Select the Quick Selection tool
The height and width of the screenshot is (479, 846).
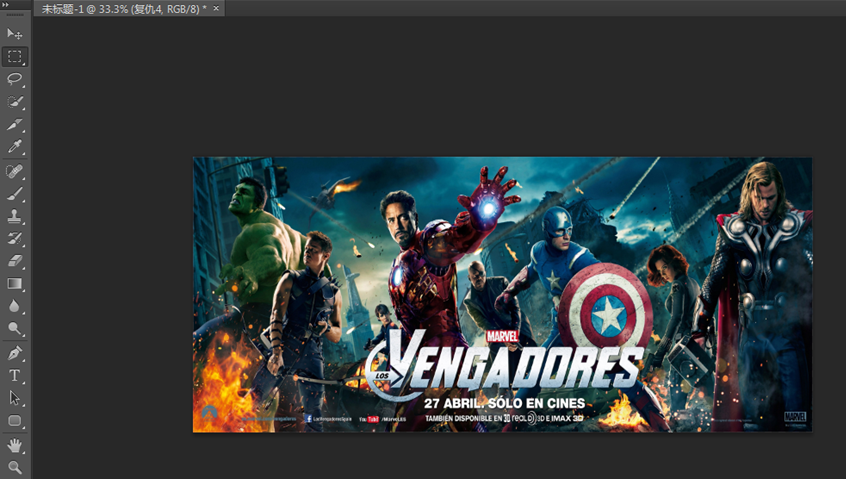click(15, 102)
